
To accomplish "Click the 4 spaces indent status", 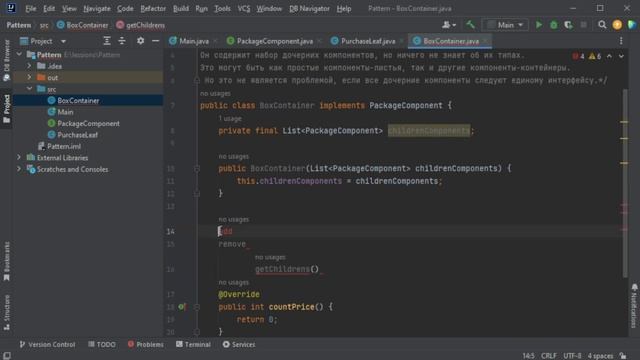I will click(600, 356).
